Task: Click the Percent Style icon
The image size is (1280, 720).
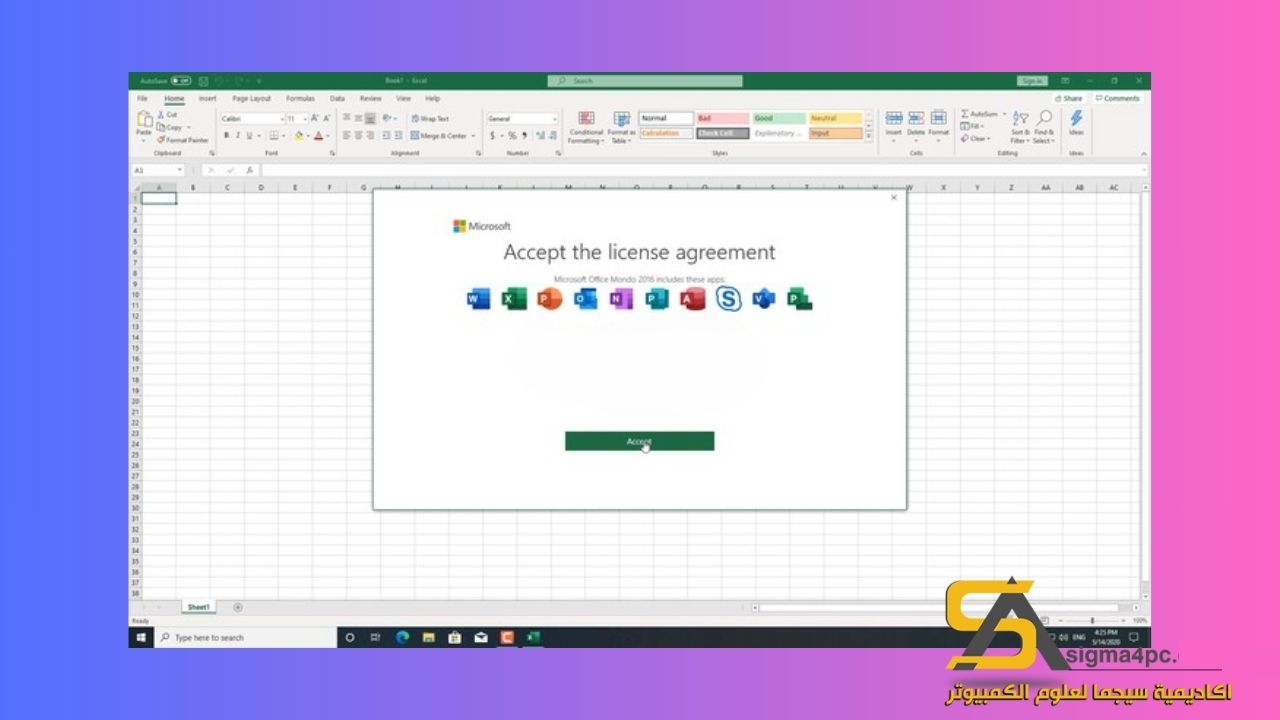Action: (x=511, y=136)
